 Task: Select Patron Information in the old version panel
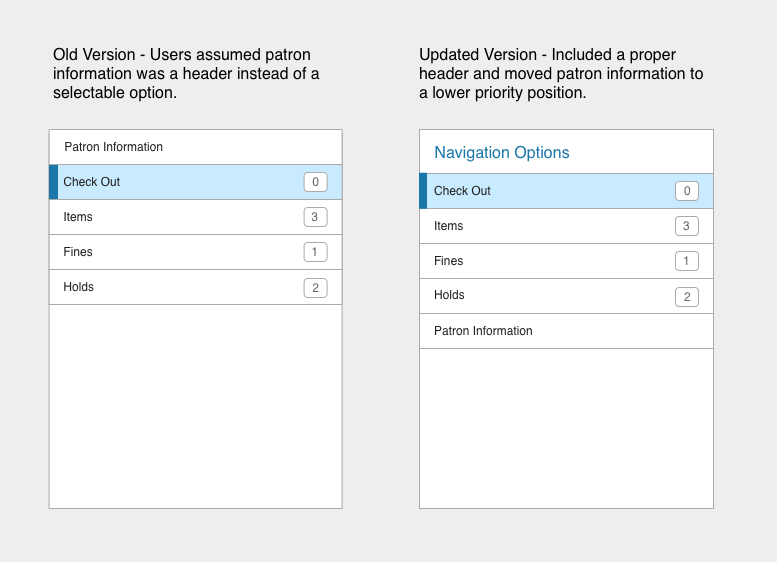113,147
